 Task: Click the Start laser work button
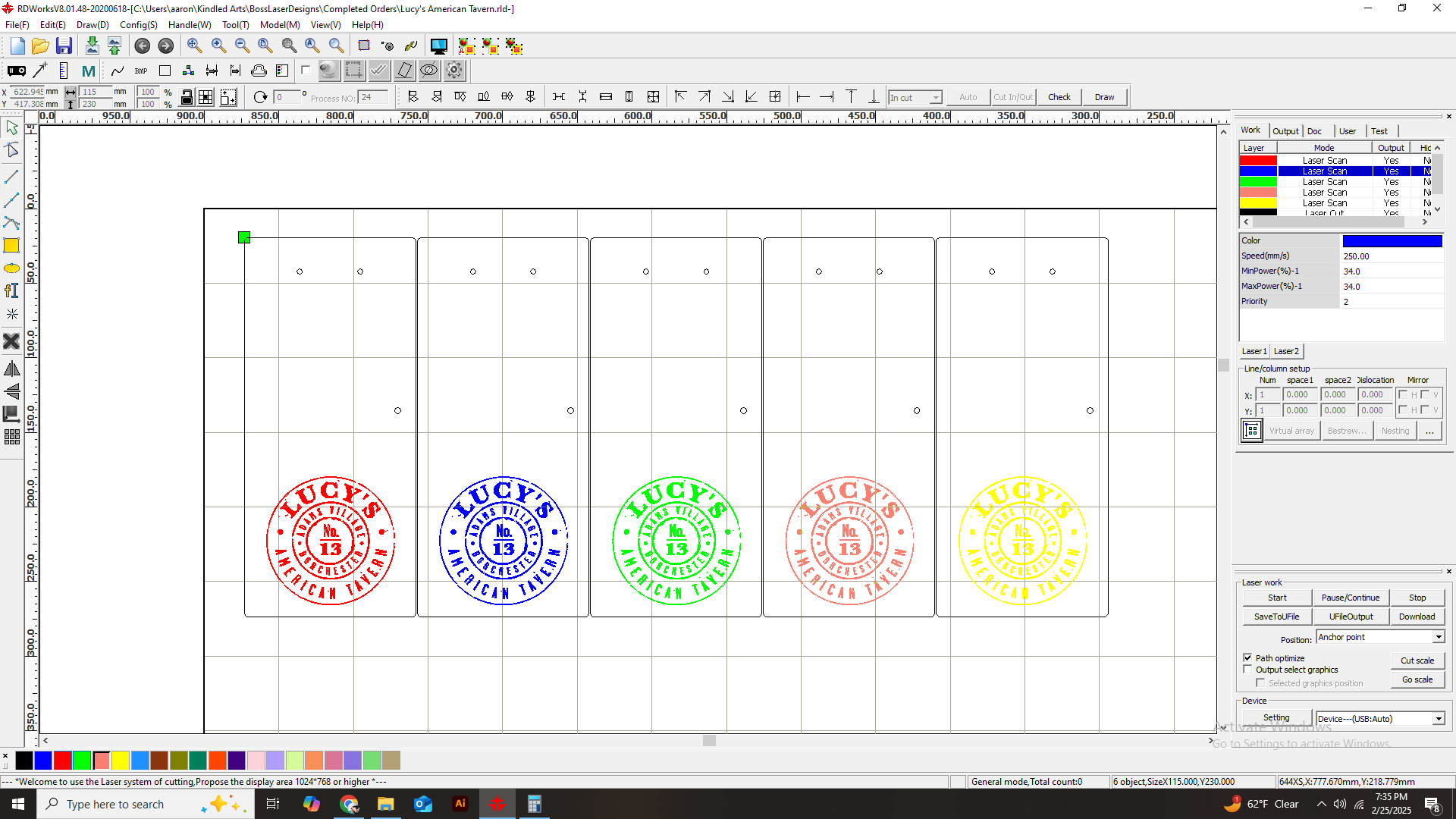tap(1277, 597)
